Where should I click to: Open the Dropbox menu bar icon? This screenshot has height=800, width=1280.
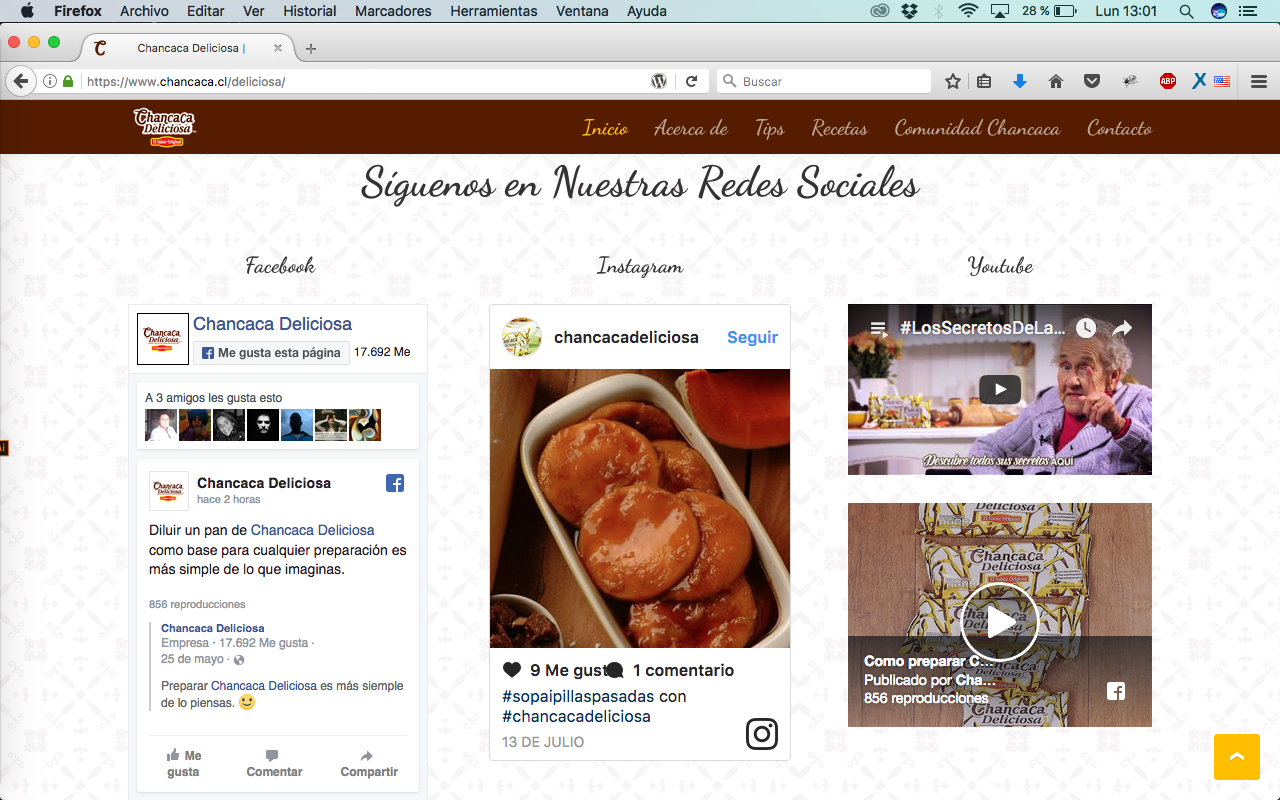909,11
